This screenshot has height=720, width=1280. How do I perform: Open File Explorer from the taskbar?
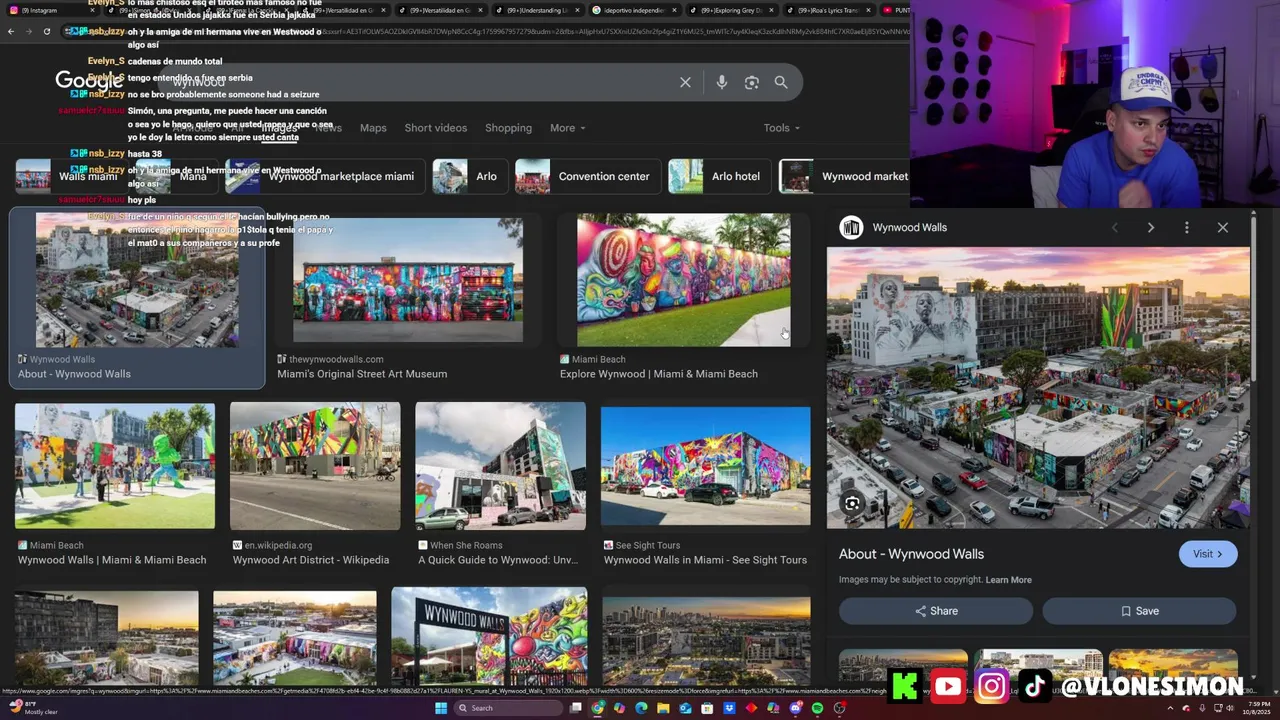click(x=663, y=708)
